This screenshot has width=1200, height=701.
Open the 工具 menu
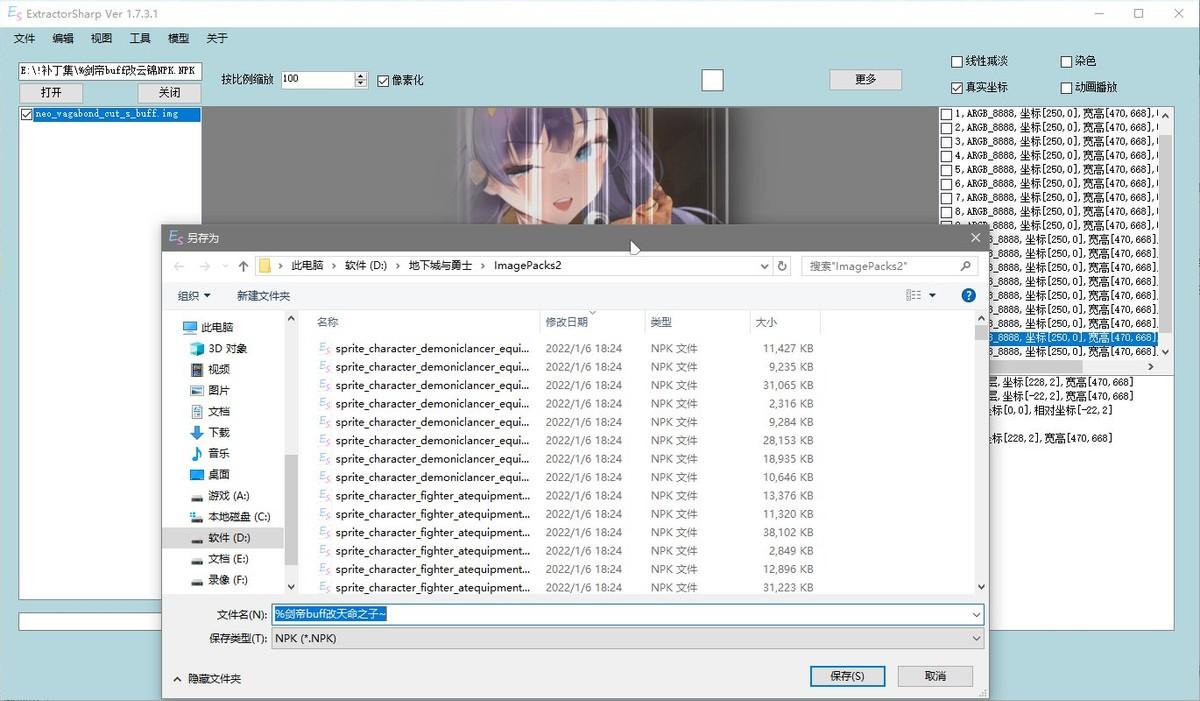pyautogui.click(x=139, y=38)
